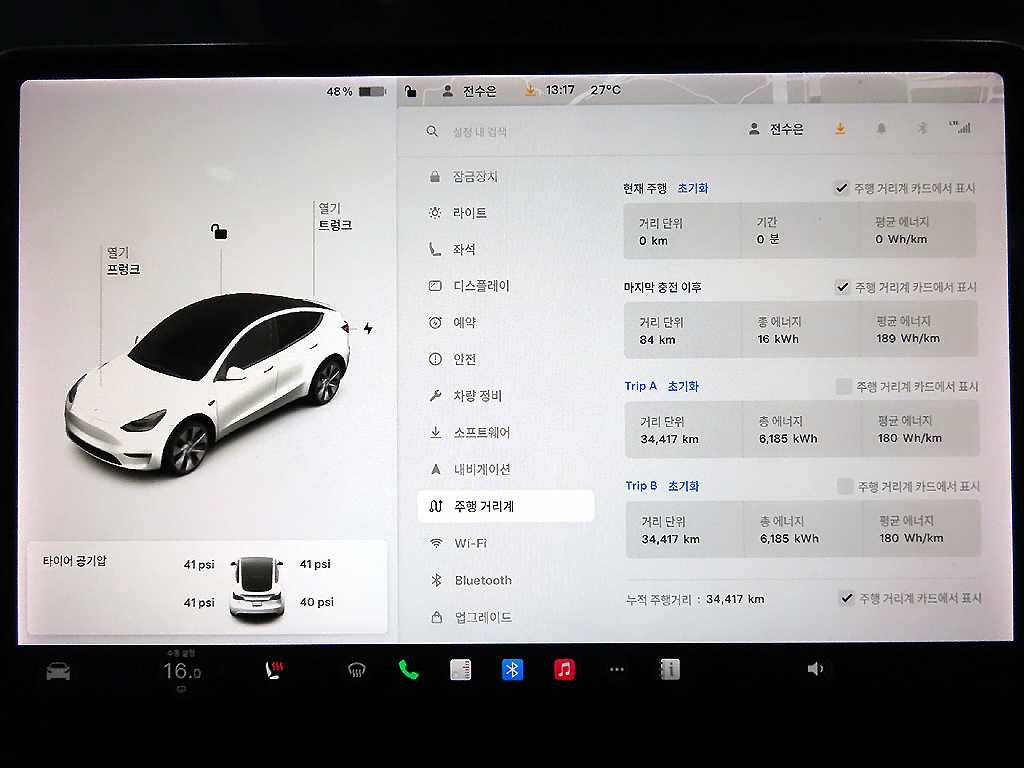
Task: Open the red music app
Action: [565, 669]
